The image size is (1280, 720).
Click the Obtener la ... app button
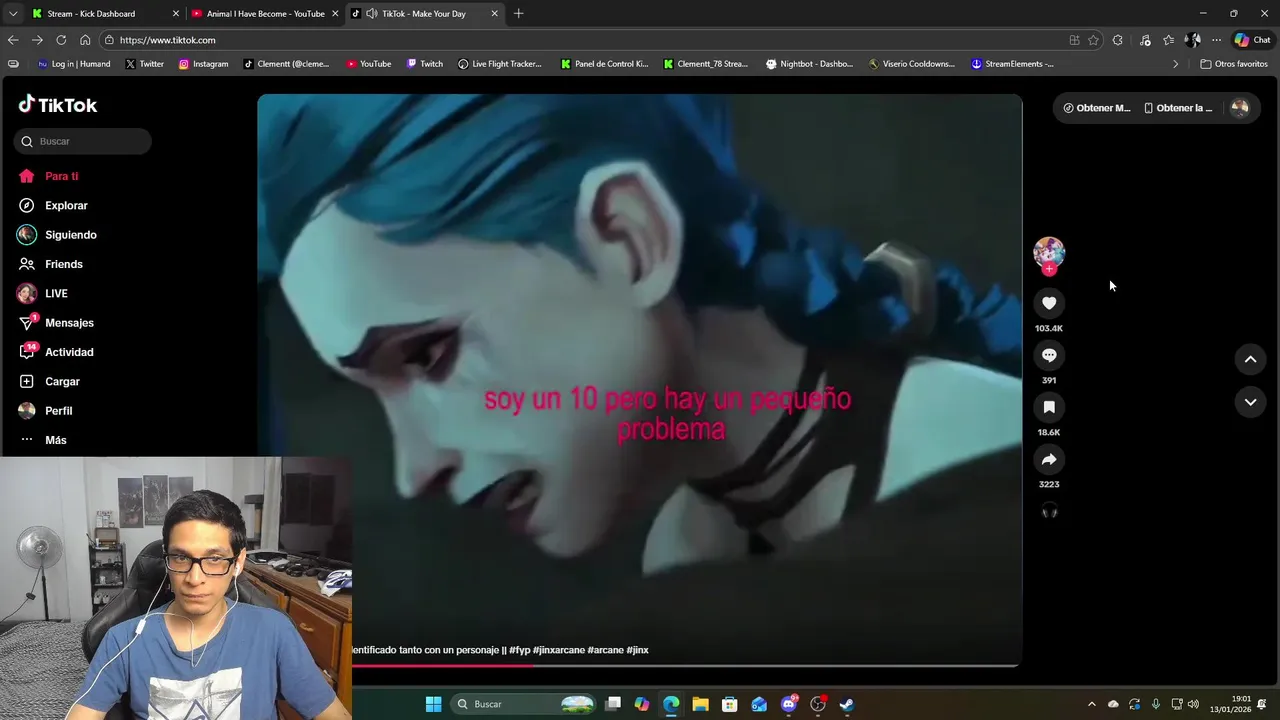click(x=1178, y=108)
